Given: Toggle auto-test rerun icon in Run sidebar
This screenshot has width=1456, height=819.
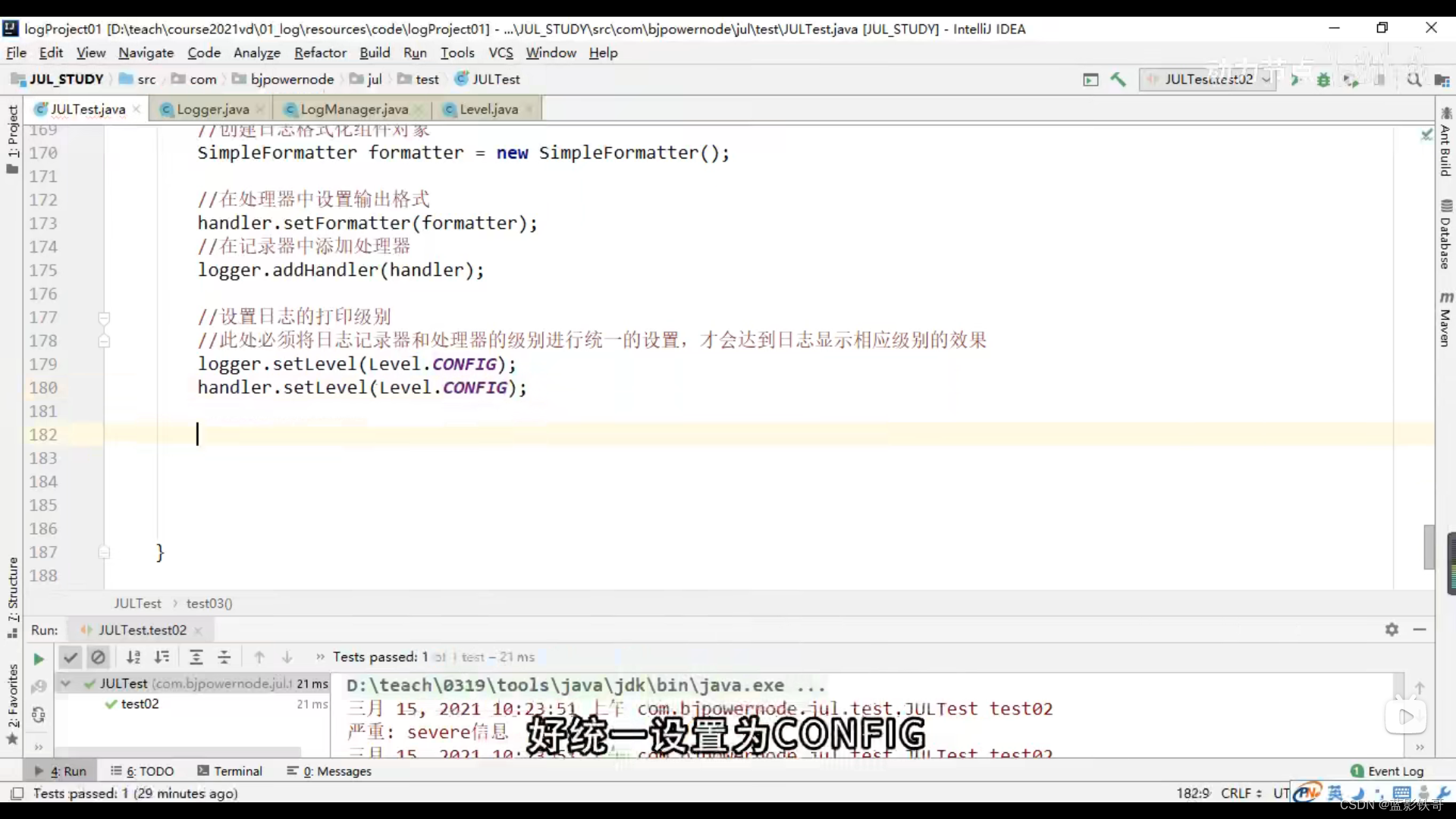Looking at the screenshot, I should (x=39, y=714).
